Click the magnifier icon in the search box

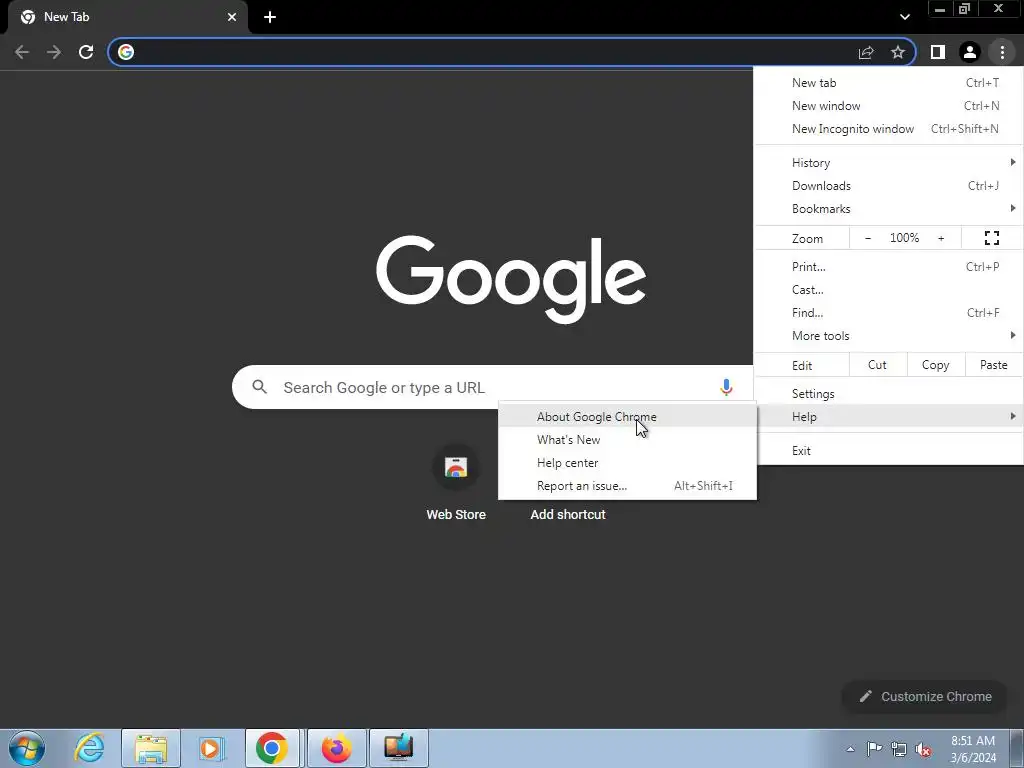[x=260, y=387]
